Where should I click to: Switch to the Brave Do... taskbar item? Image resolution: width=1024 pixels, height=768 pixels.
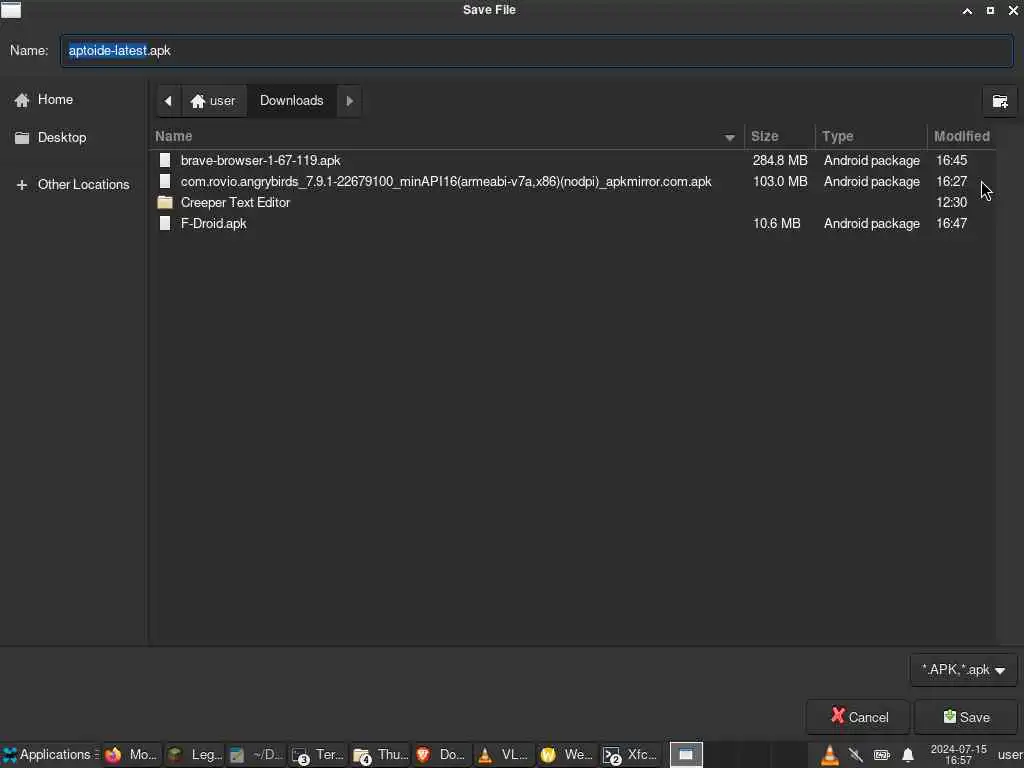pos(442,755)
